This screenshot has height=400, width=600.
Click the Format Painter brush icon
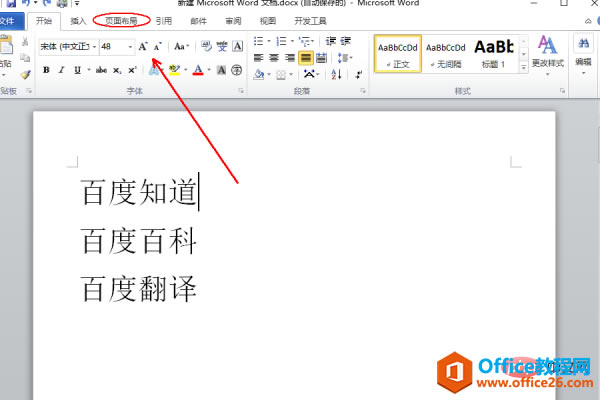(25, 74)
